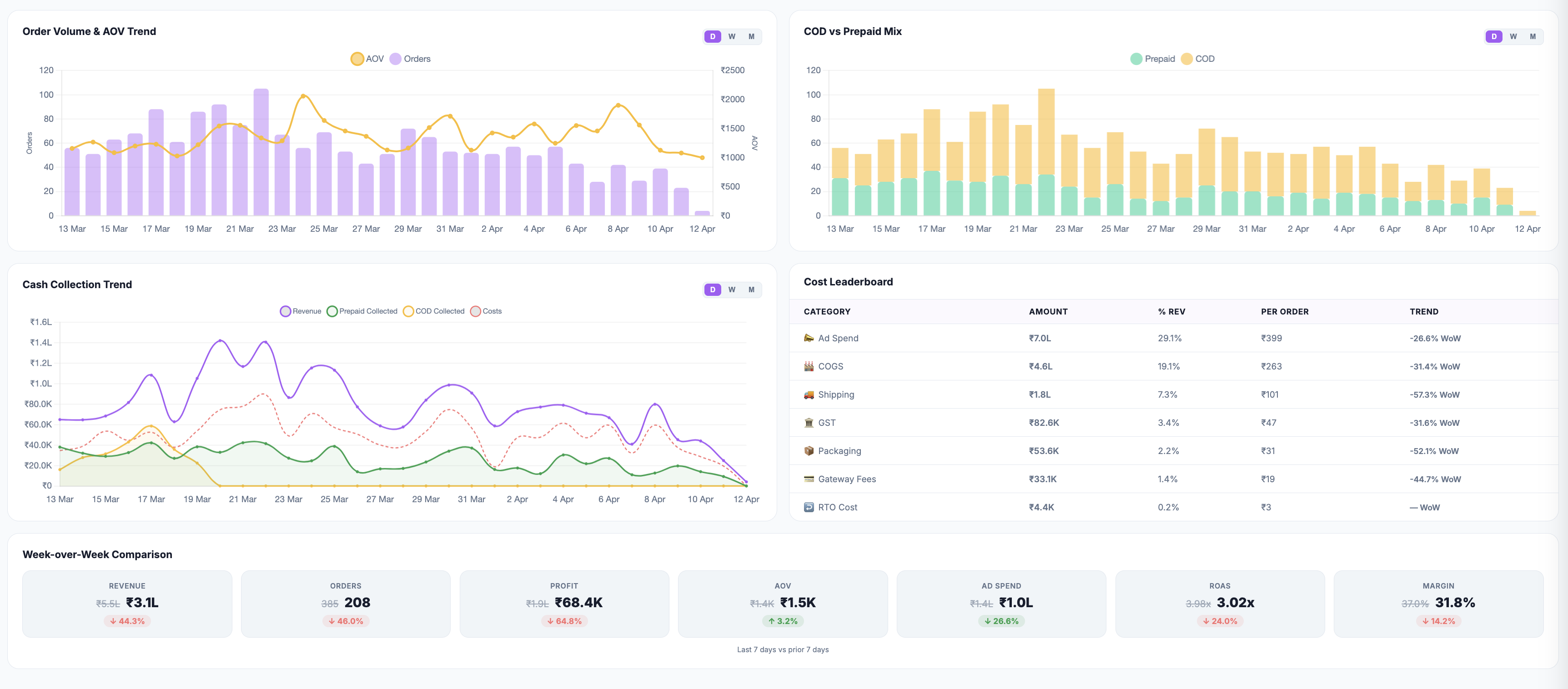
Task: Open the REVENUE week-over-week card
Action: [x=127, y=604]
